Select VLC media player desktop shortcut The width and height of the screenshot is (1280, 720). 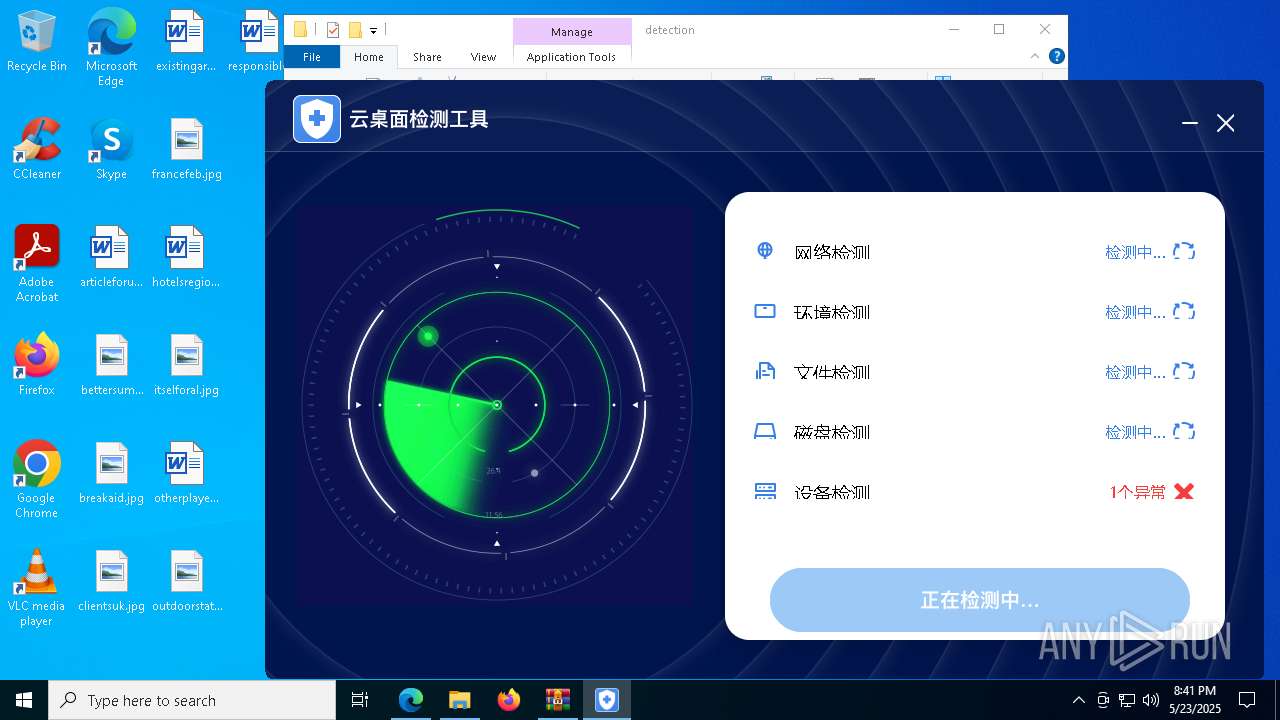click(37, 587)
